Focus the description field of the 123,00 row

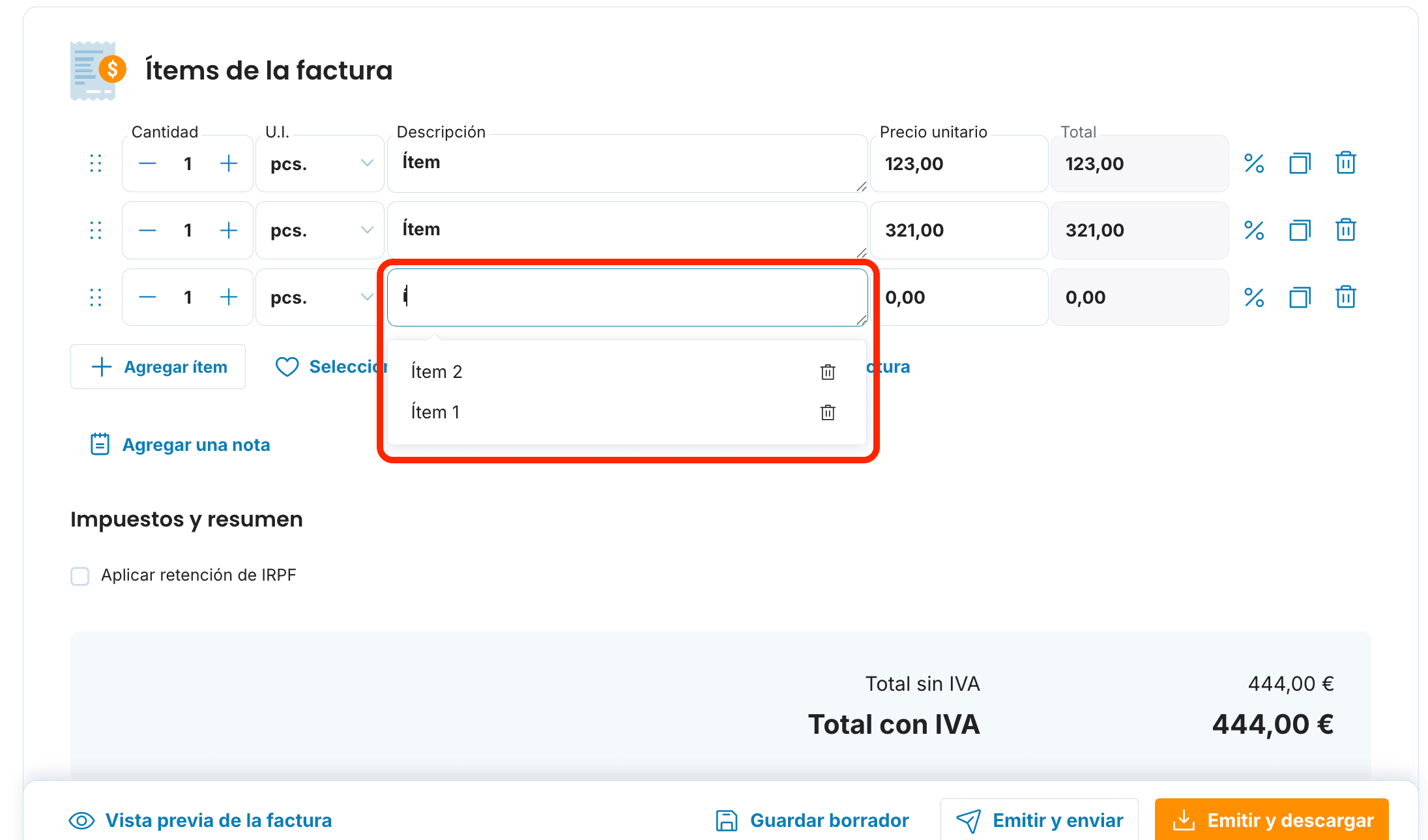pos(627,164)
